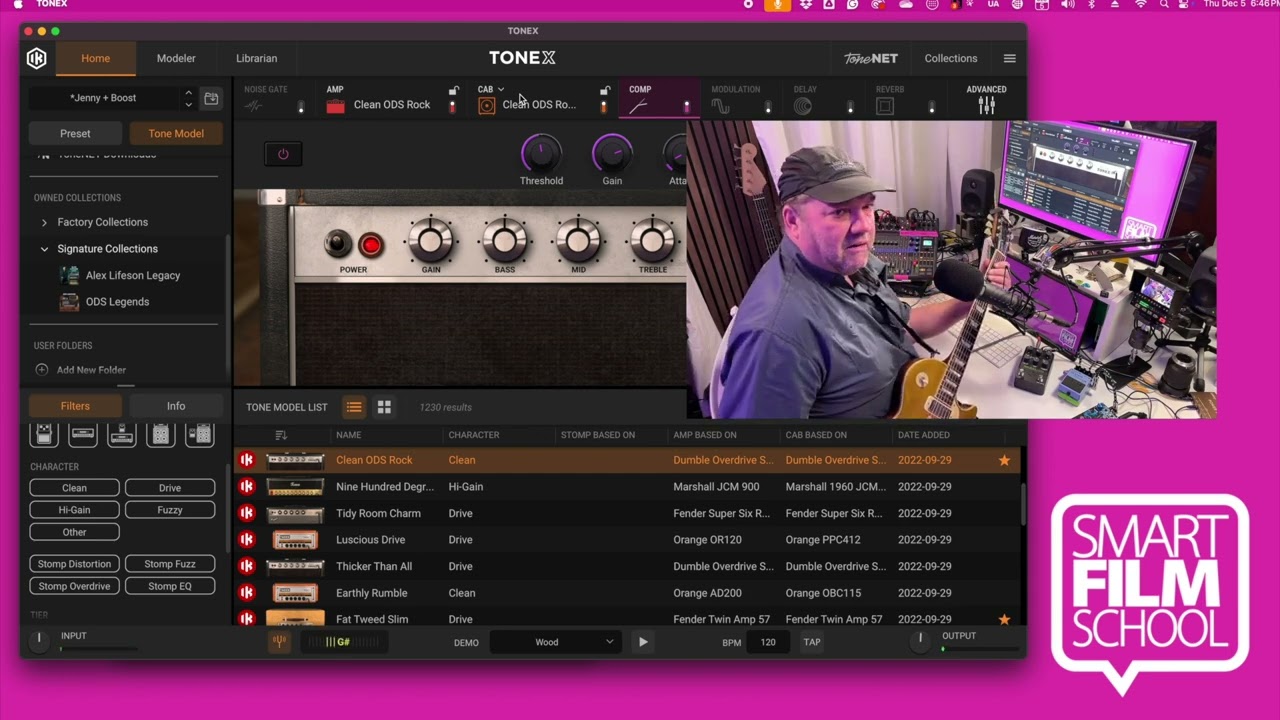Collapse Signature Collections tree item

[x=44, y=249]
